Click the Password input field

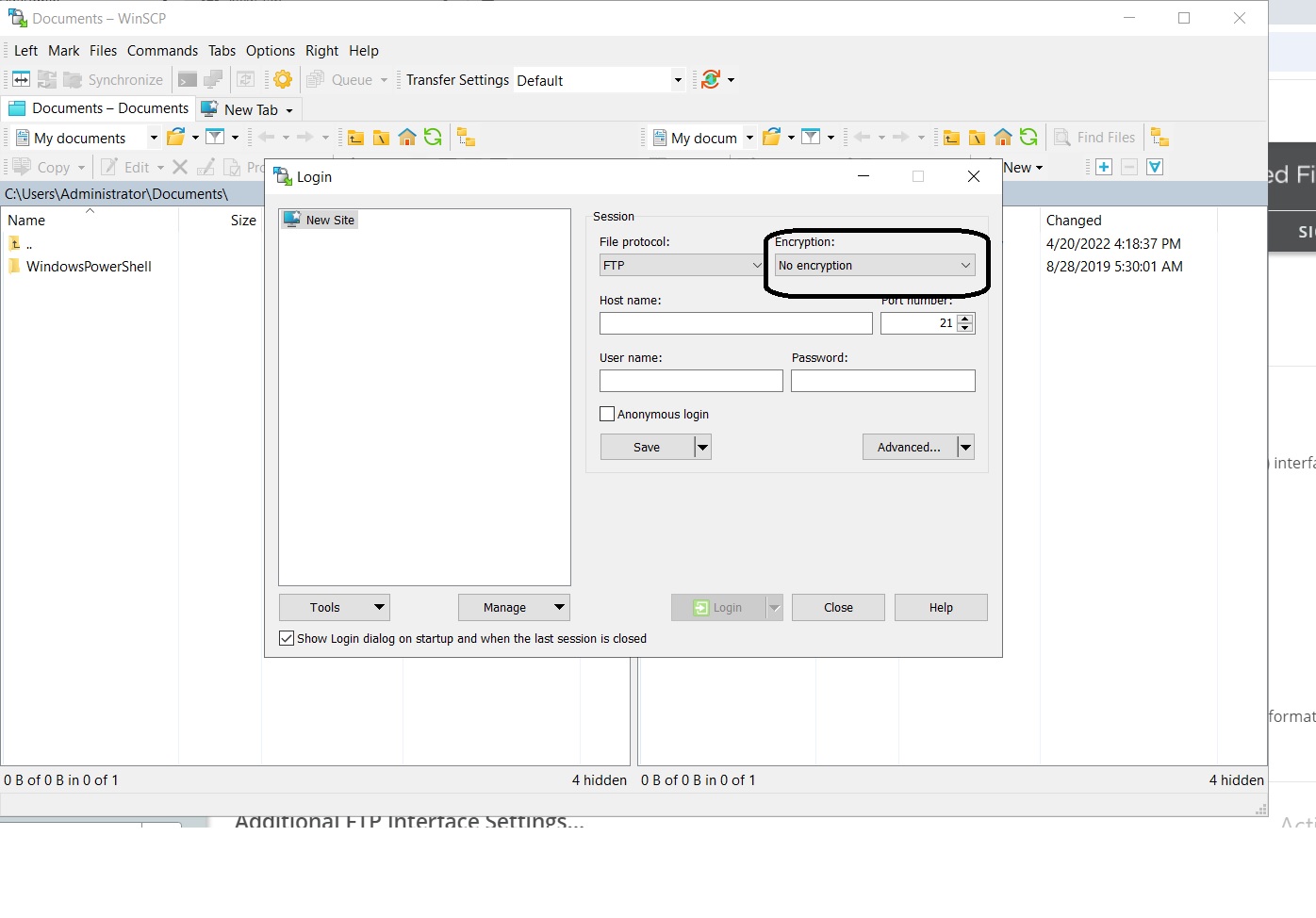883,381
